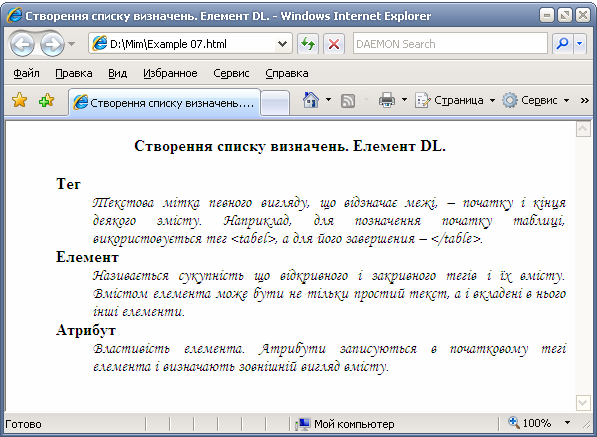Screen dimensions: 597x437
Task: Expand the Home button dropdown arrow
Action: point(328,100)
